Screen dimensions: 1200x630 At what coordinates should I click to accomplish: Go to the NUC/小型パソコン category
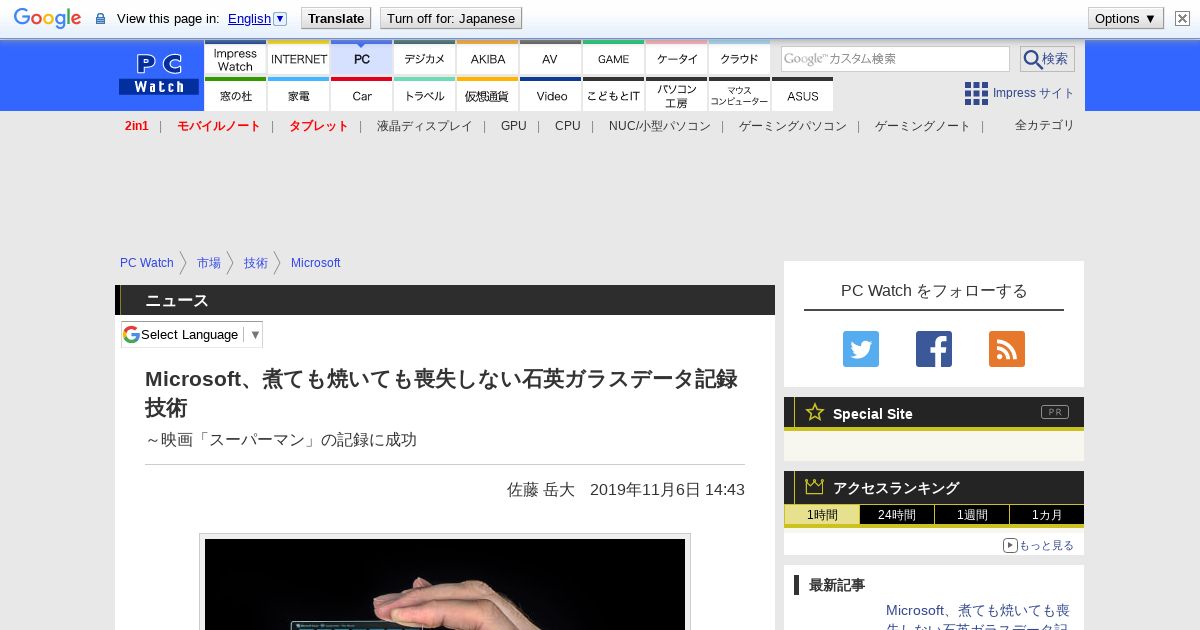tap(660, 126)
